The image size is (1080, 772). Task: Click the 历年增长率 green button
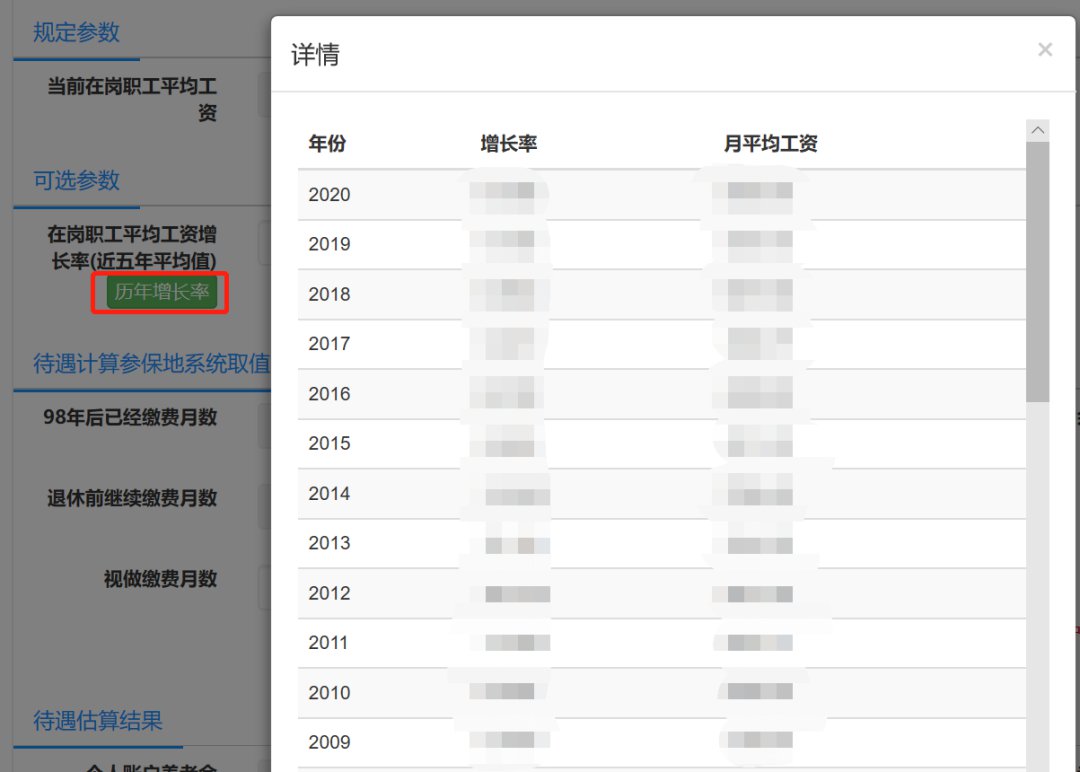click(161, 293)
